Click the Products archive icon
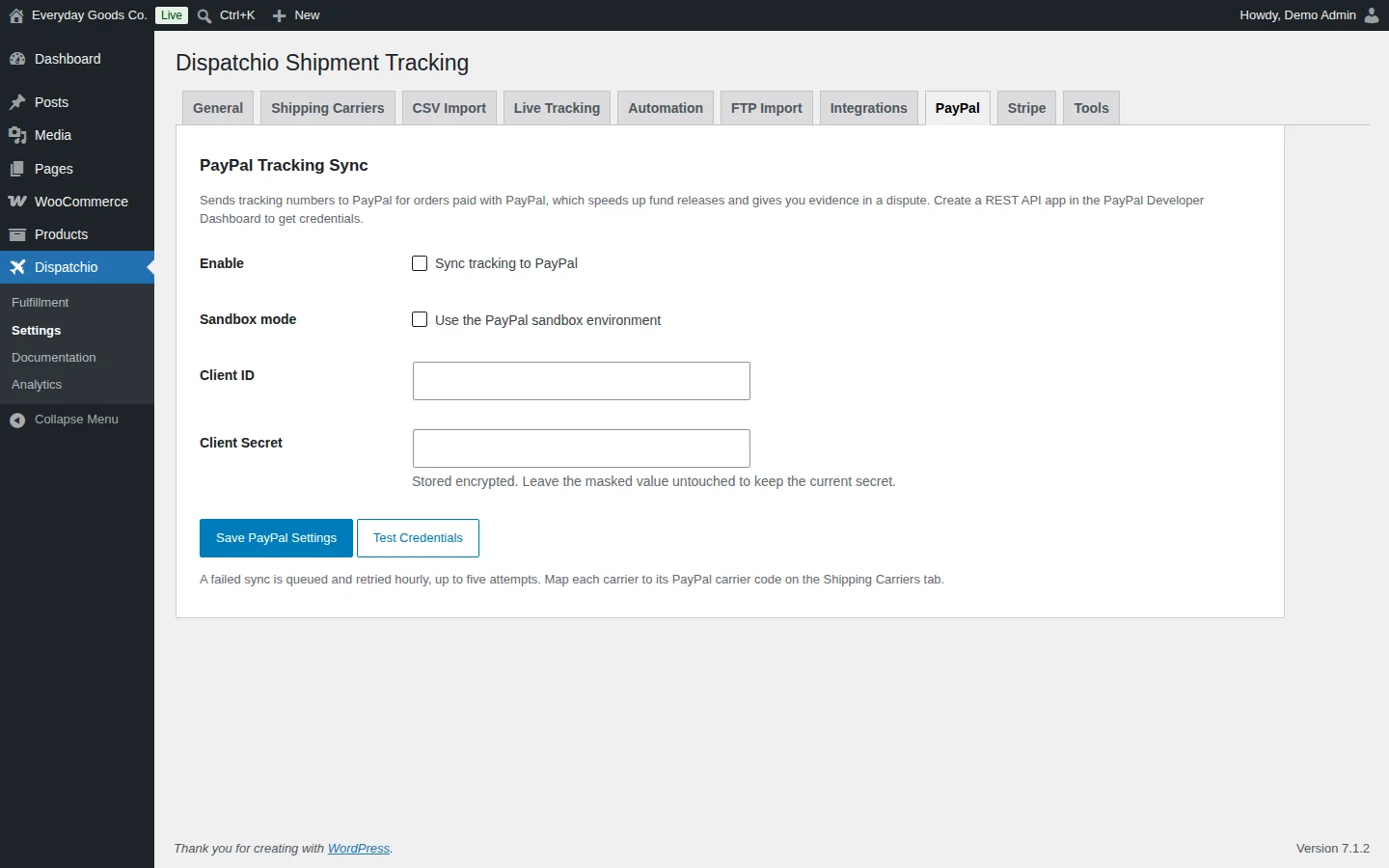 pos(17,234)
